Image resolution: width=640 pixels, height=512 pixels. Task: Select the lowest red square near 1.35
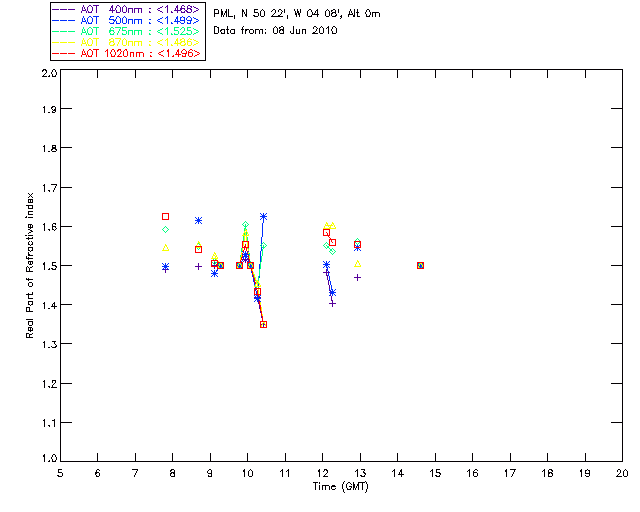[264, 325]
